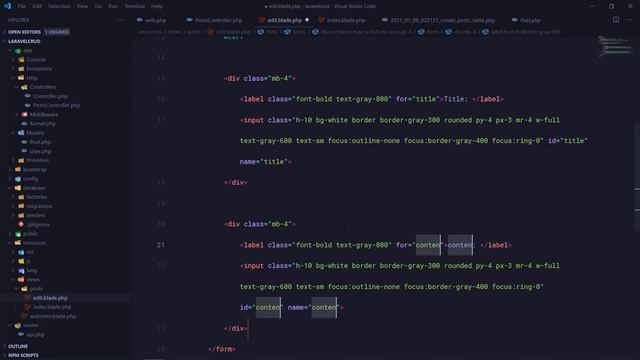The height and width of the screenshot is (360, 640).
Task: Click the unsaved dot on edit.blade.php tab
Action: tap(307, 20)
